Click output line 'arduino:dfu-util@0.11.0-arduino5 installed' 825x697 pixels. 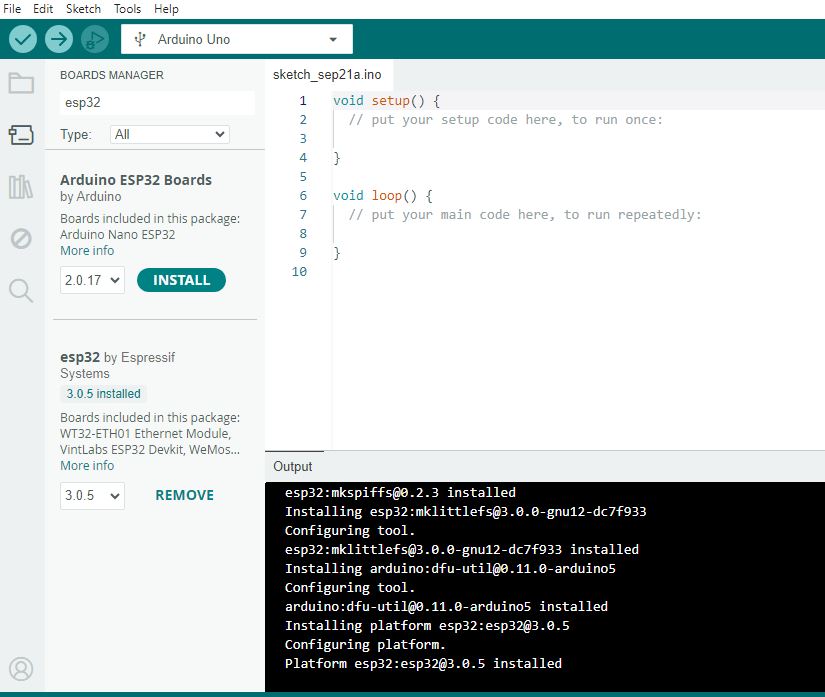point(446,607)
